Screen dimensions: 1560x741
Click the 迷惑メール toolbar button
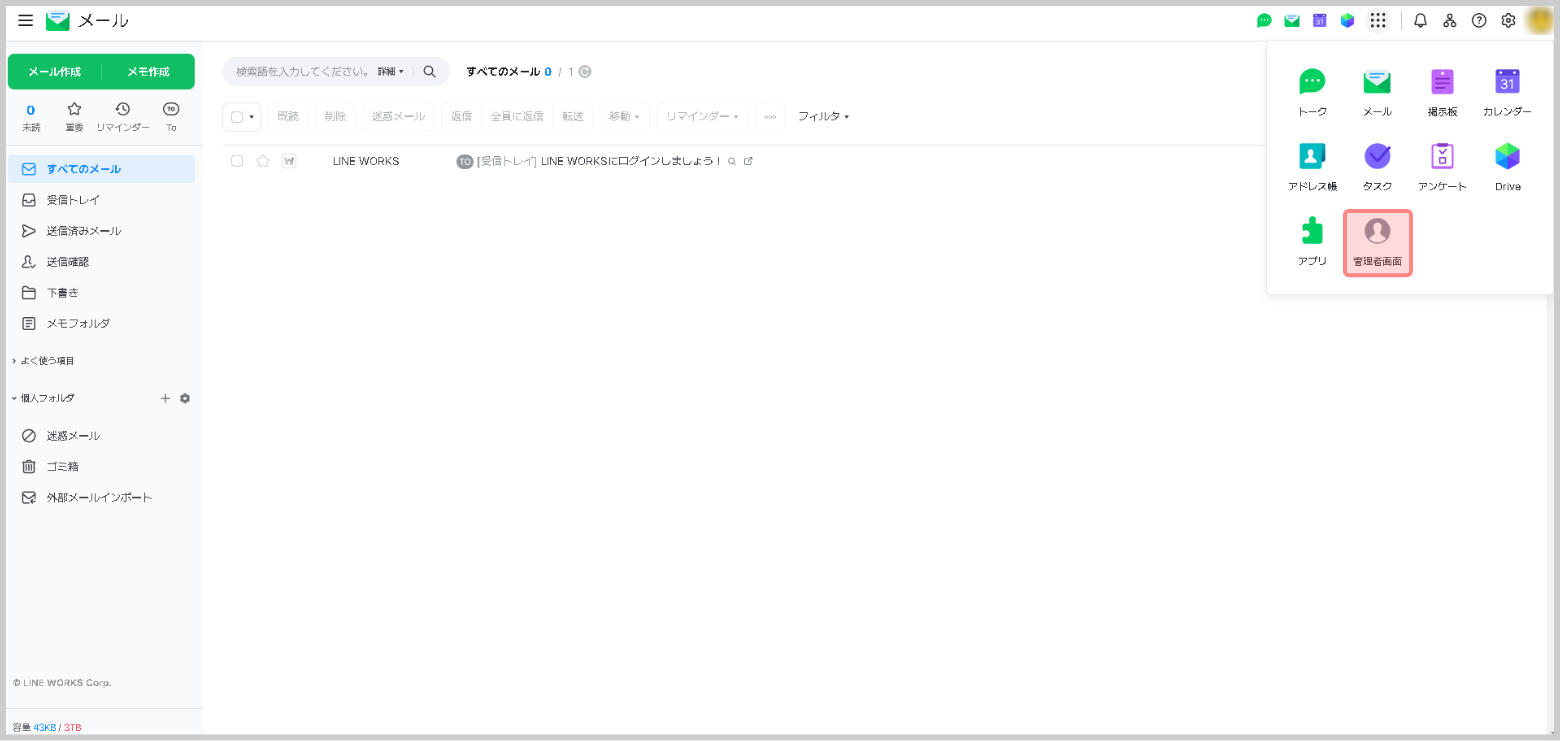(x=398, y=117)
